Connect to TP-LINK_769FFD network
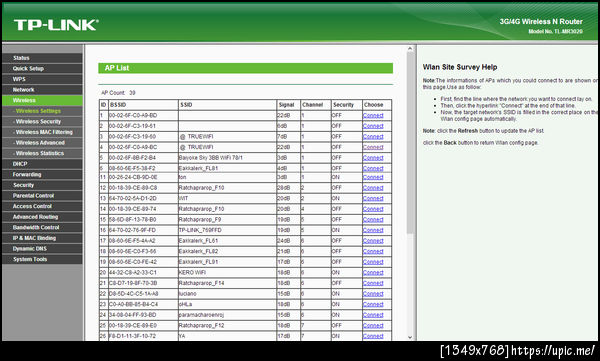The width and height of the screenshot is (600, 361). pos(373,230)
